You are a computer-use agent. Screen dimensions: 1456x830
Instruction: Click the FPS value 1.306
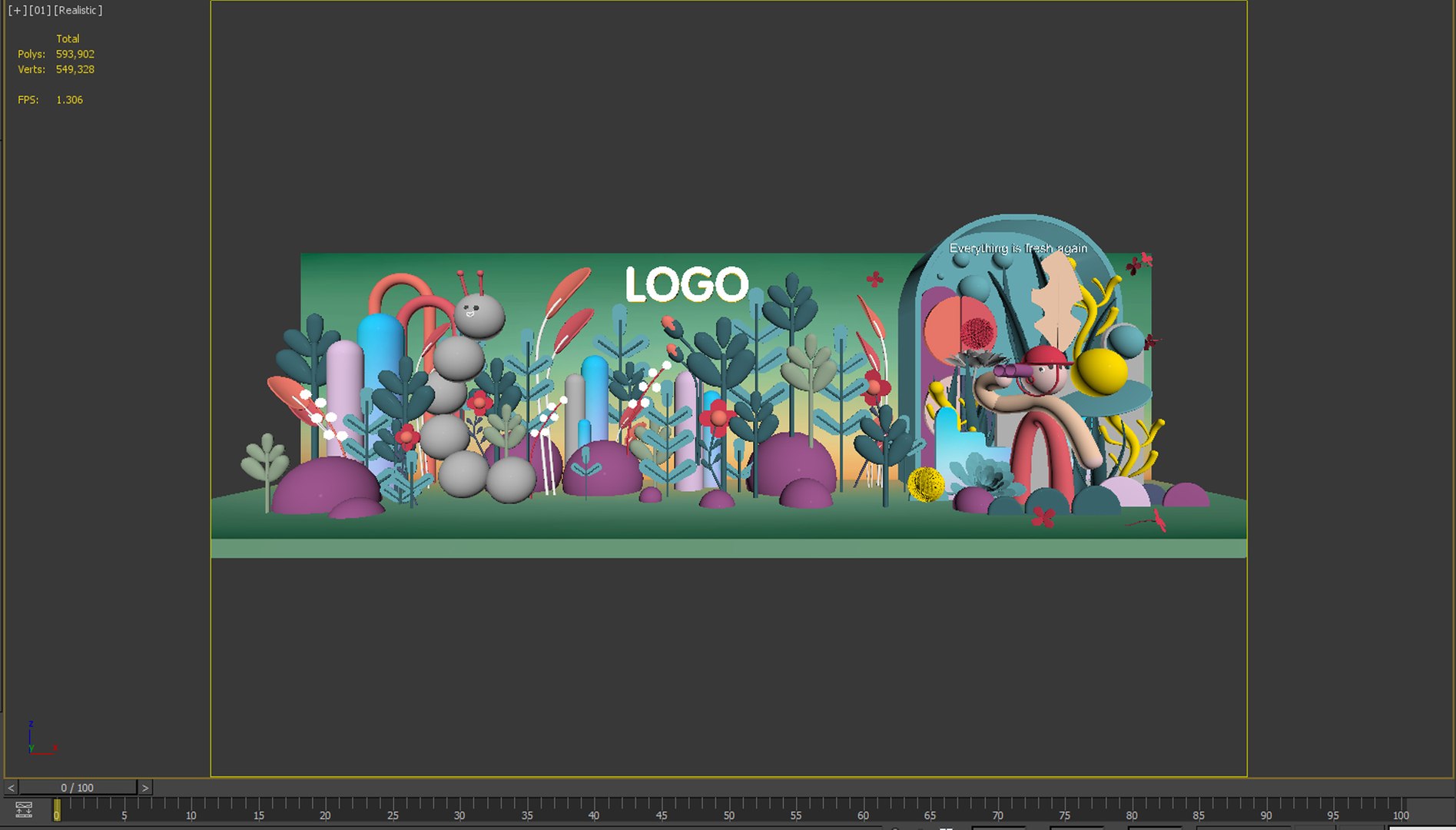[69, 100]
